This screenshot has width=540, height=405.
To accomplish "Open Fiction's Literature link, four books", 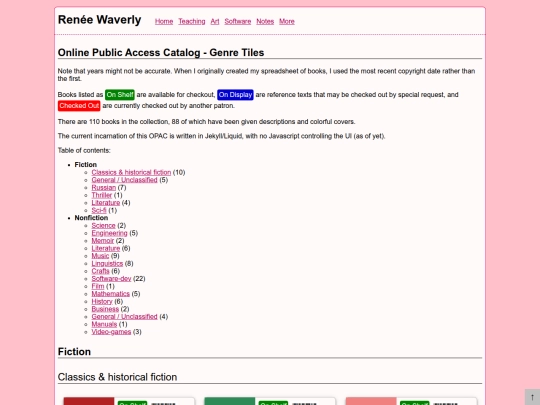I will pyautogui.click(x=106, y=202).
